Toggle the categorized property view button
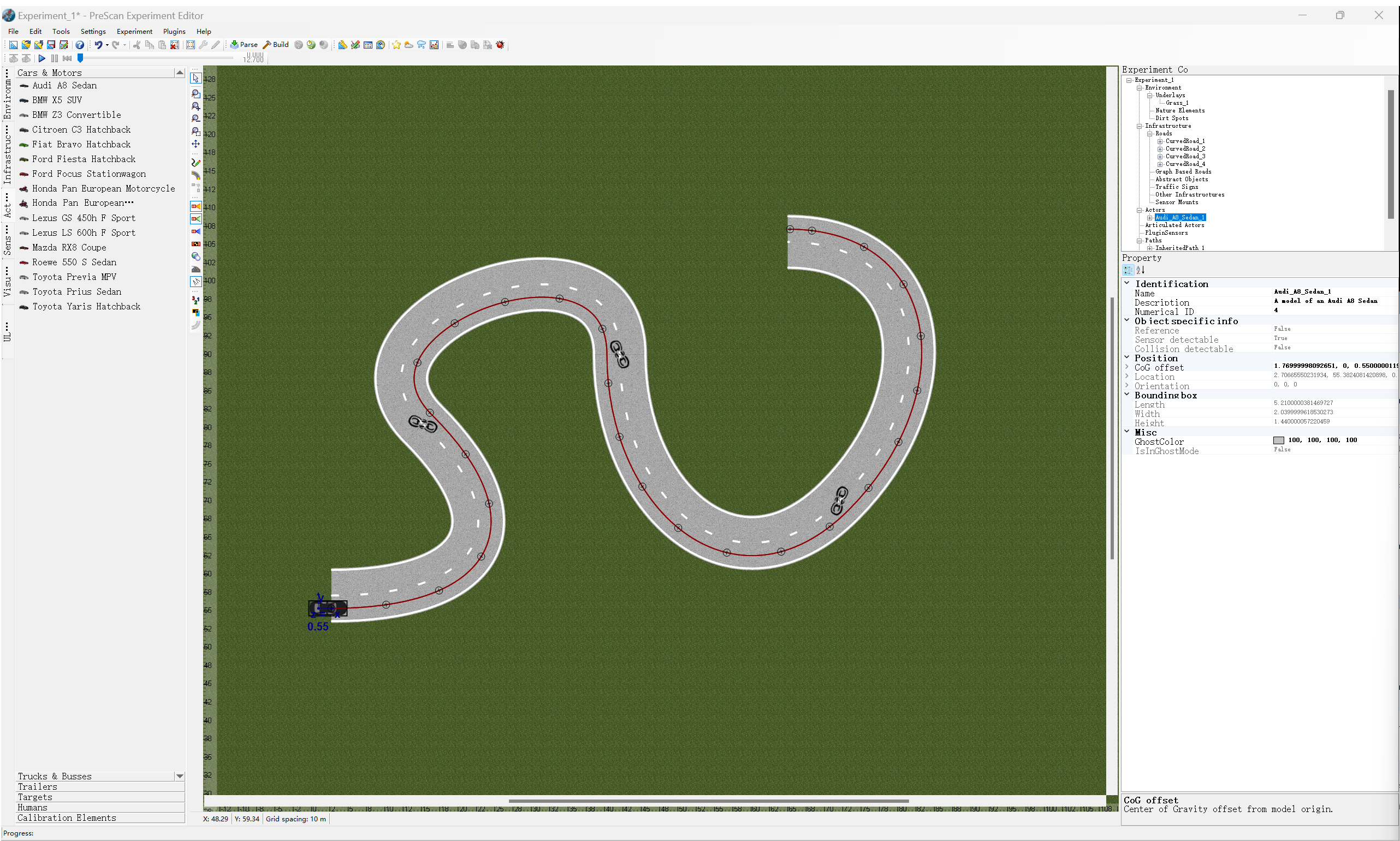Screen dimensions: 1400x841 click(1128, 270)
